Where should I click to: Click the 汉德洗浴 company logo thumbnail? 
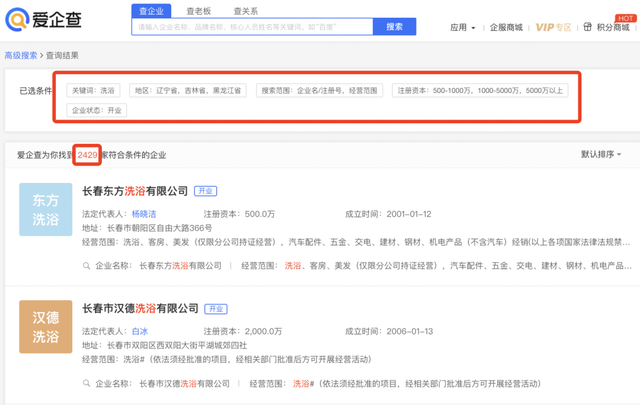(46, 327)
